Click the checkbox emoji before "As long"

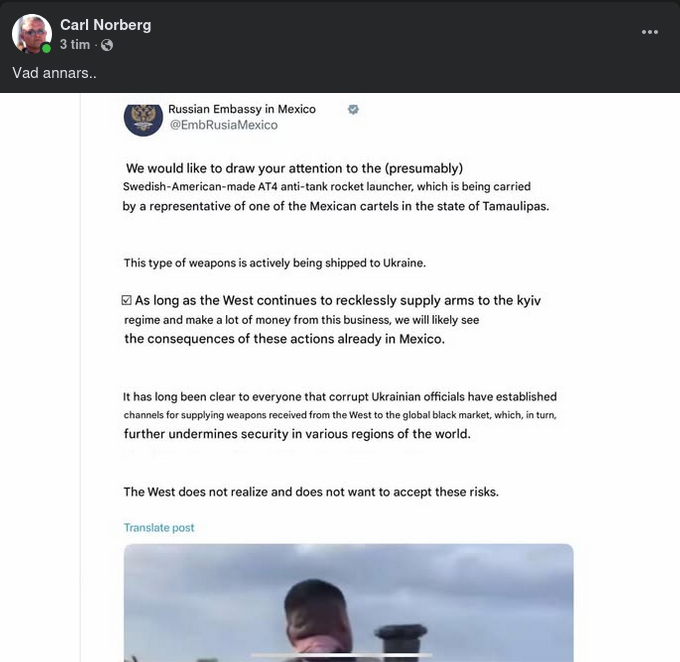click(x=126, y=300)
